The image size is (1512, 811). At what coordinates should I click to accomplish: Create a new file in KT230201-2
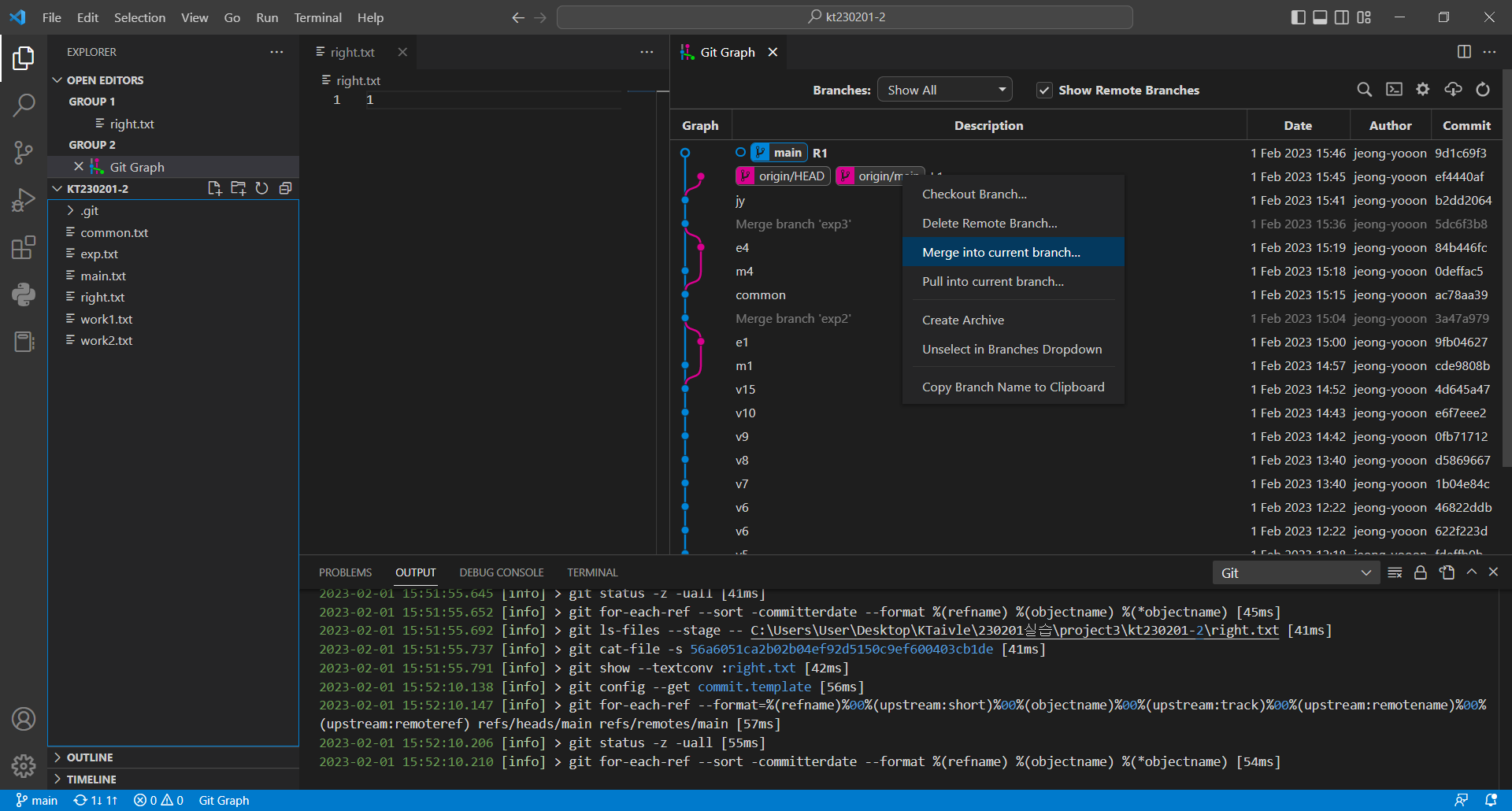(x=214, y=188)
